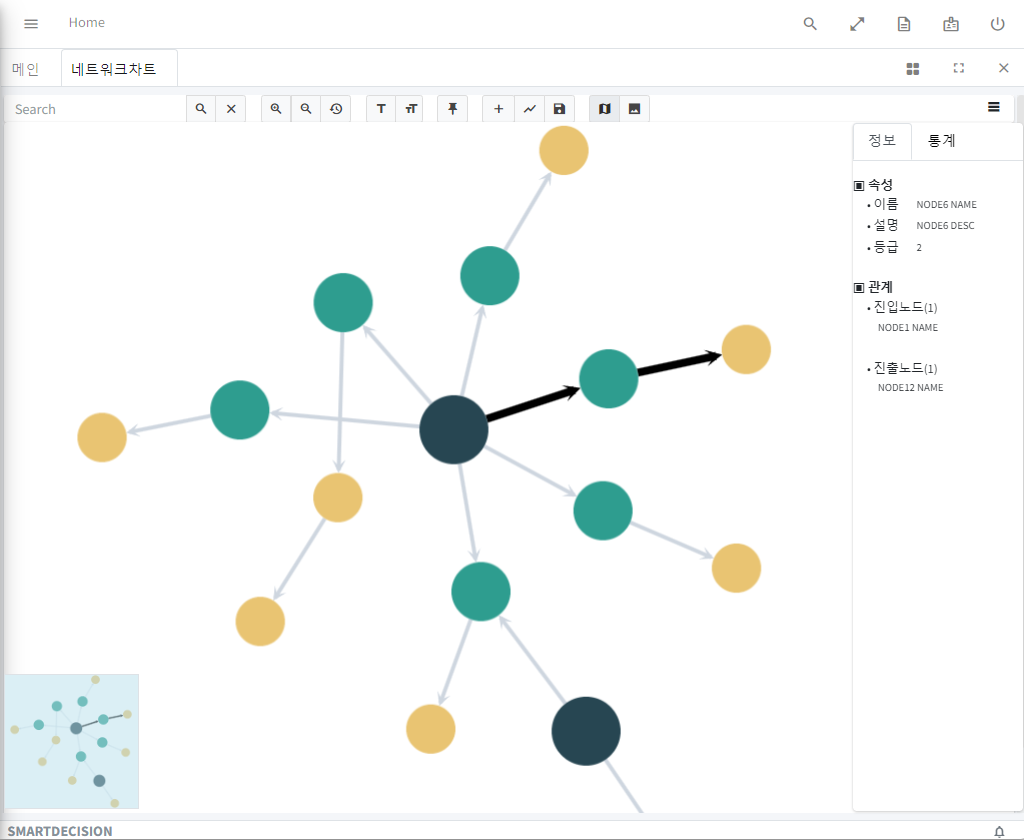The image size is (1024, 840).
Task: Toggle the minimap map icon button
Action: pos(604,109)
